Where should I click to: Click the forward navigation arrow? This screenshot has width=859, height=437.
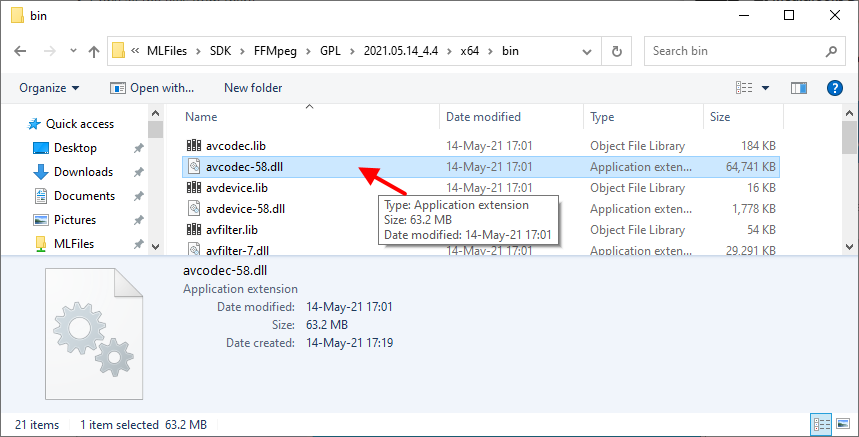click(50, 51)
